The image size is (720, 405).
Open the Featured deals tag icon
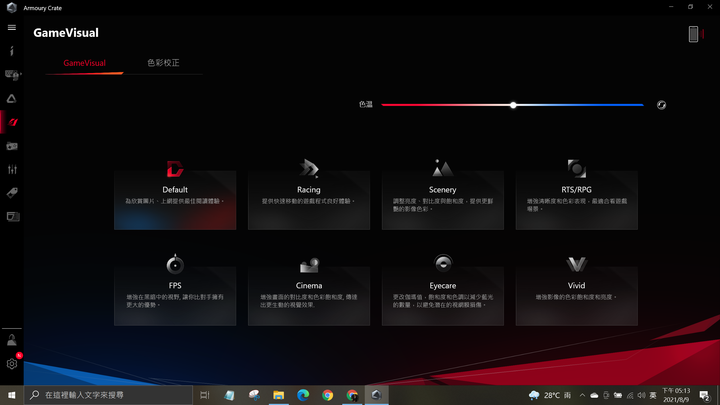pos(12,193)
